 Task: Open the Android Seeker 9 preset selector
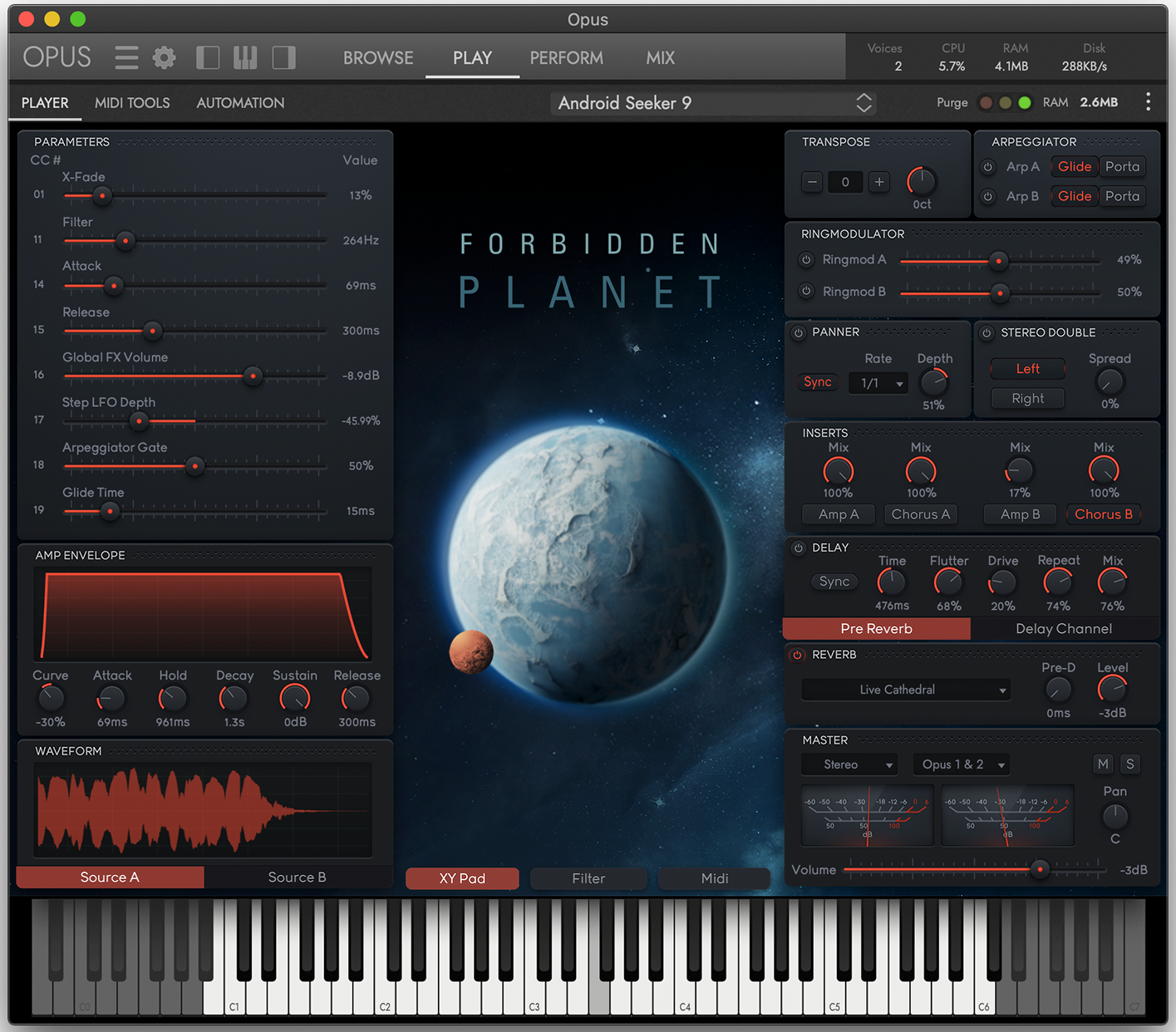click(712, 102)
